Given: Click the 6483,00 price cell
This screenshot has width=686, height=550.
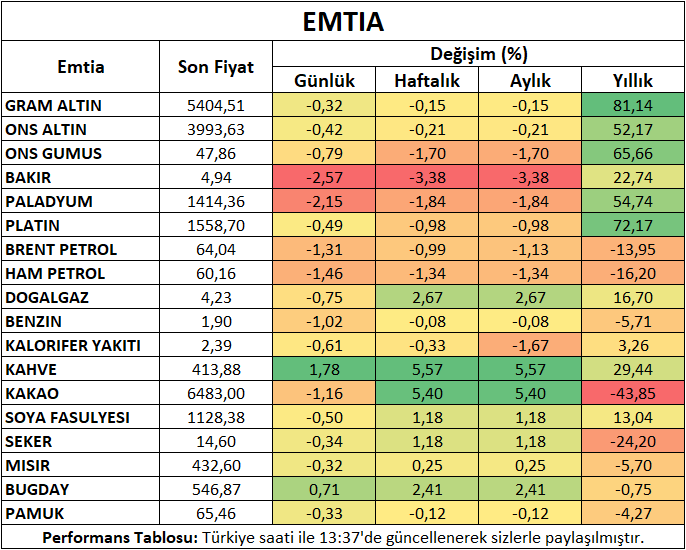Looking at the screenshot, I should pos(215,393).
